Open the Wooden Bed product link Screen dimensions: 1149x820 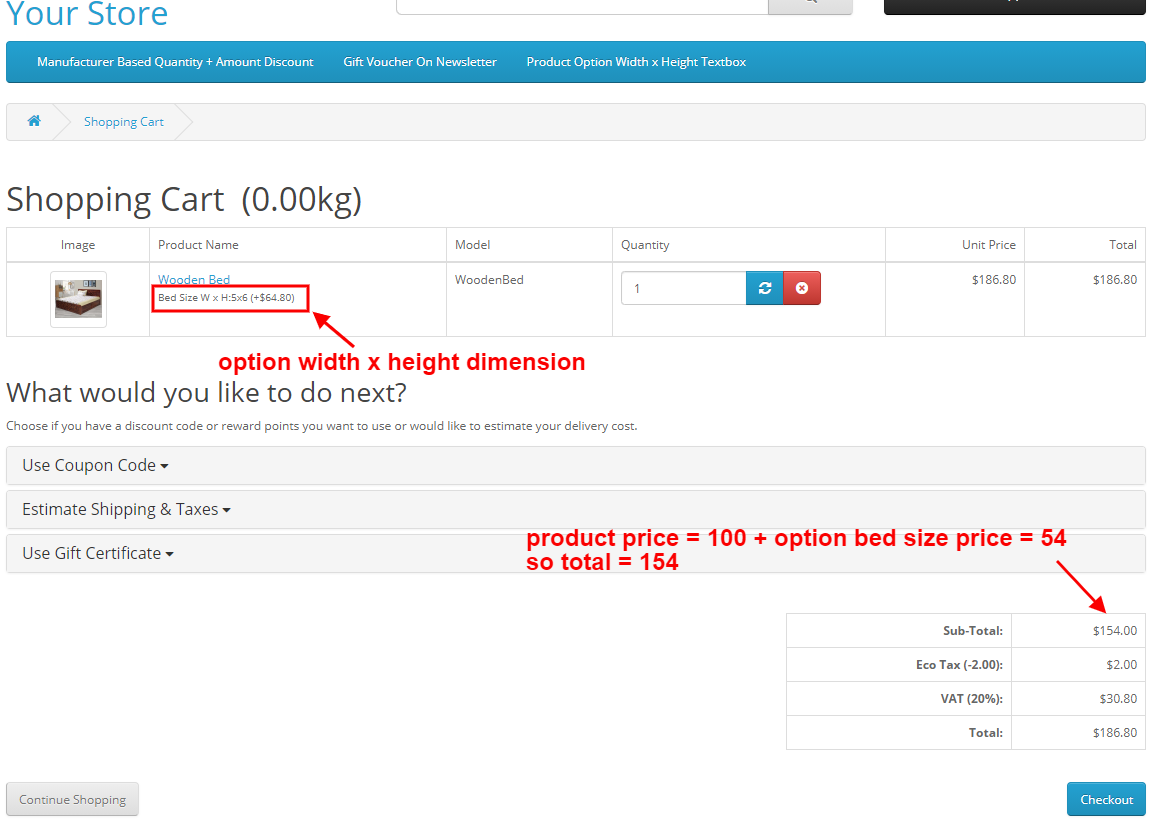click(x=194, y=280)
